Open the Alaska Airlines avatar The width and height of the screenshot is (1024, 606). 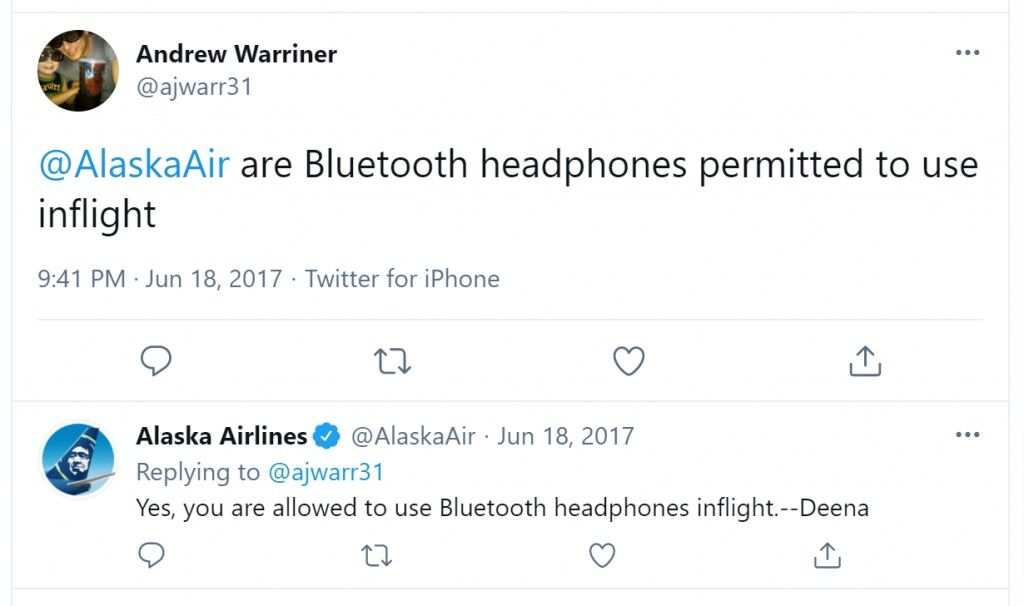pos(78,460)
